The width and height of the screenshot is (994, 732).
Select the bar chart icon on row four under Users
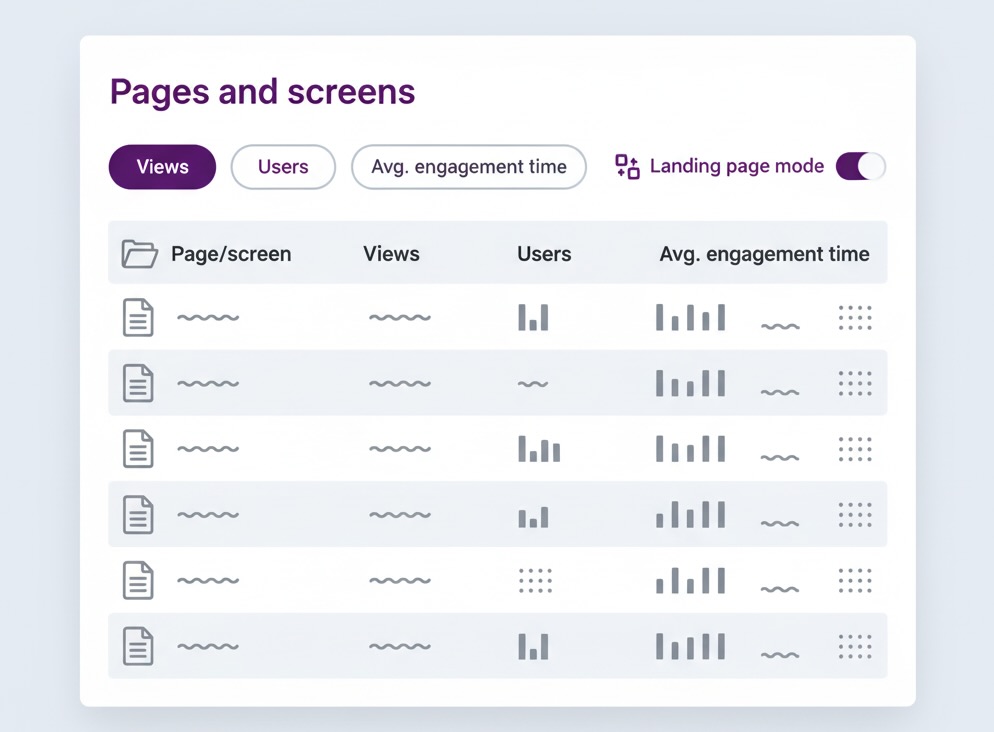535,515
